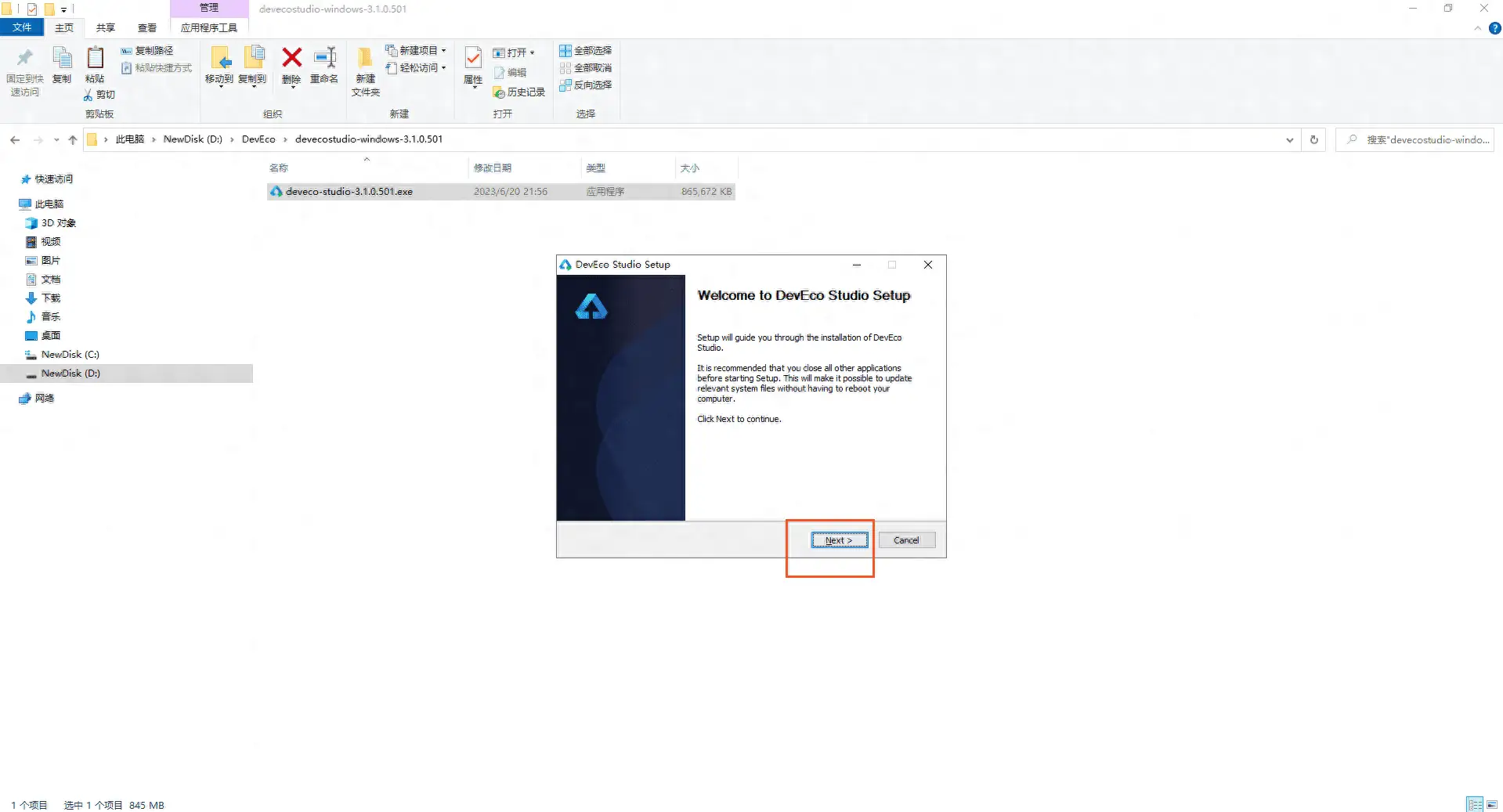Expand the address bar history dropdown
The image size is (1503, 812).
coord(1289,140)
